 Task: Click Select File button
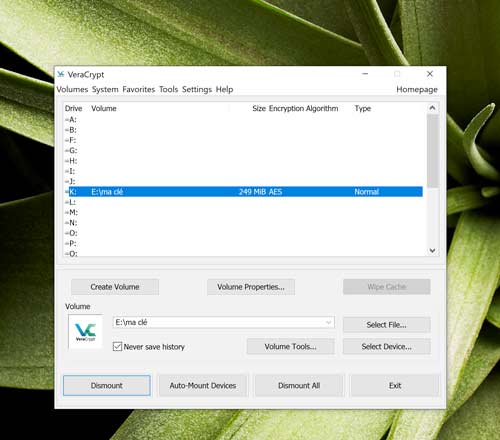click(x=387, y=325)
